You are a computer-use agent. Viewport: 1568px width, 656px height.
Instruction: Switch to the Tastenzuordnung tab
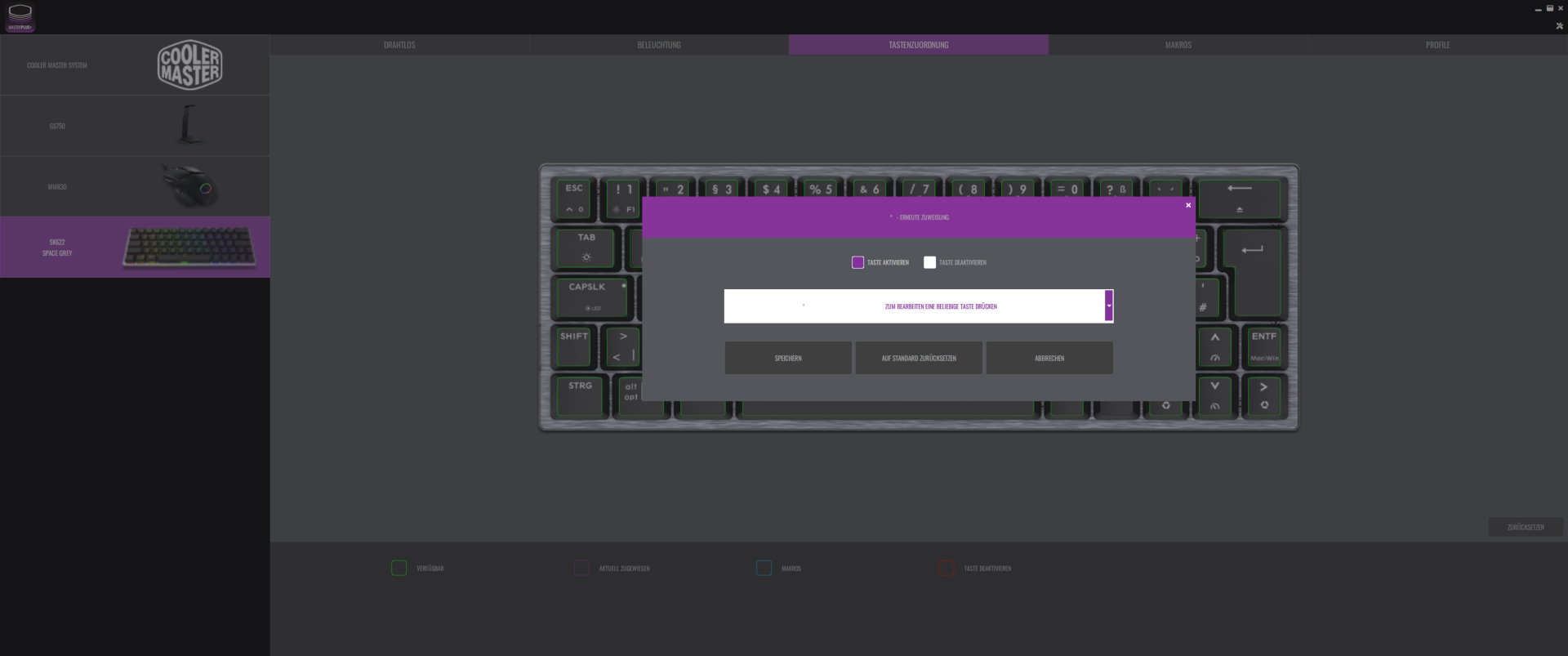919,45
